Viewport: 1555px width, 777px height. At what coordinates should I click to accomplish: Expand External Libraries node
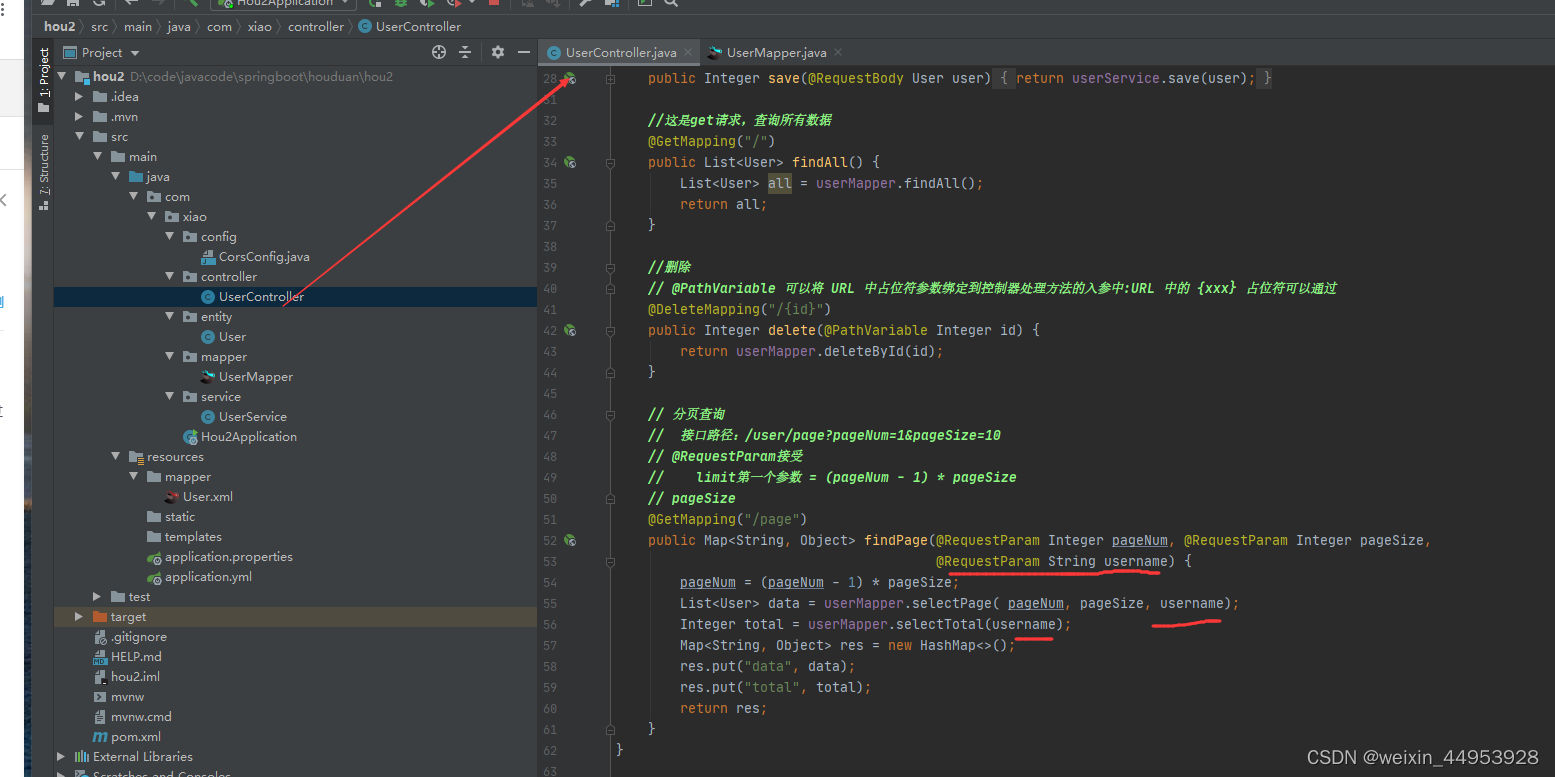tap(62, 757)
